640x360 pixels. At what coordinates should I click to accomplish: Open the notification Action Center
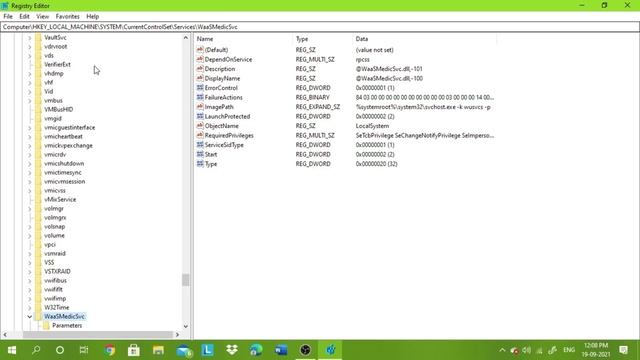623,350
